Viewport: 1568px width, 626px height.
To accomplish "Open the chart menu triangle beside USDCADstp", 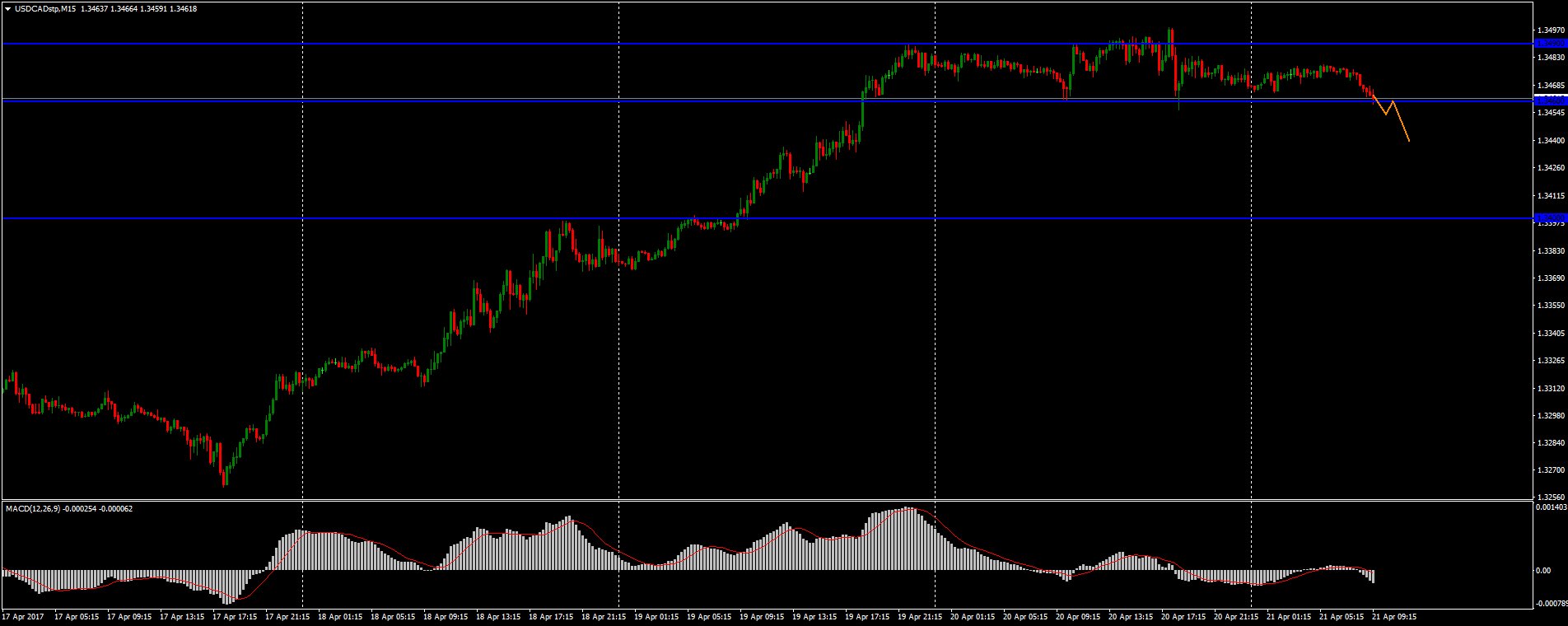I will point(8,9).
